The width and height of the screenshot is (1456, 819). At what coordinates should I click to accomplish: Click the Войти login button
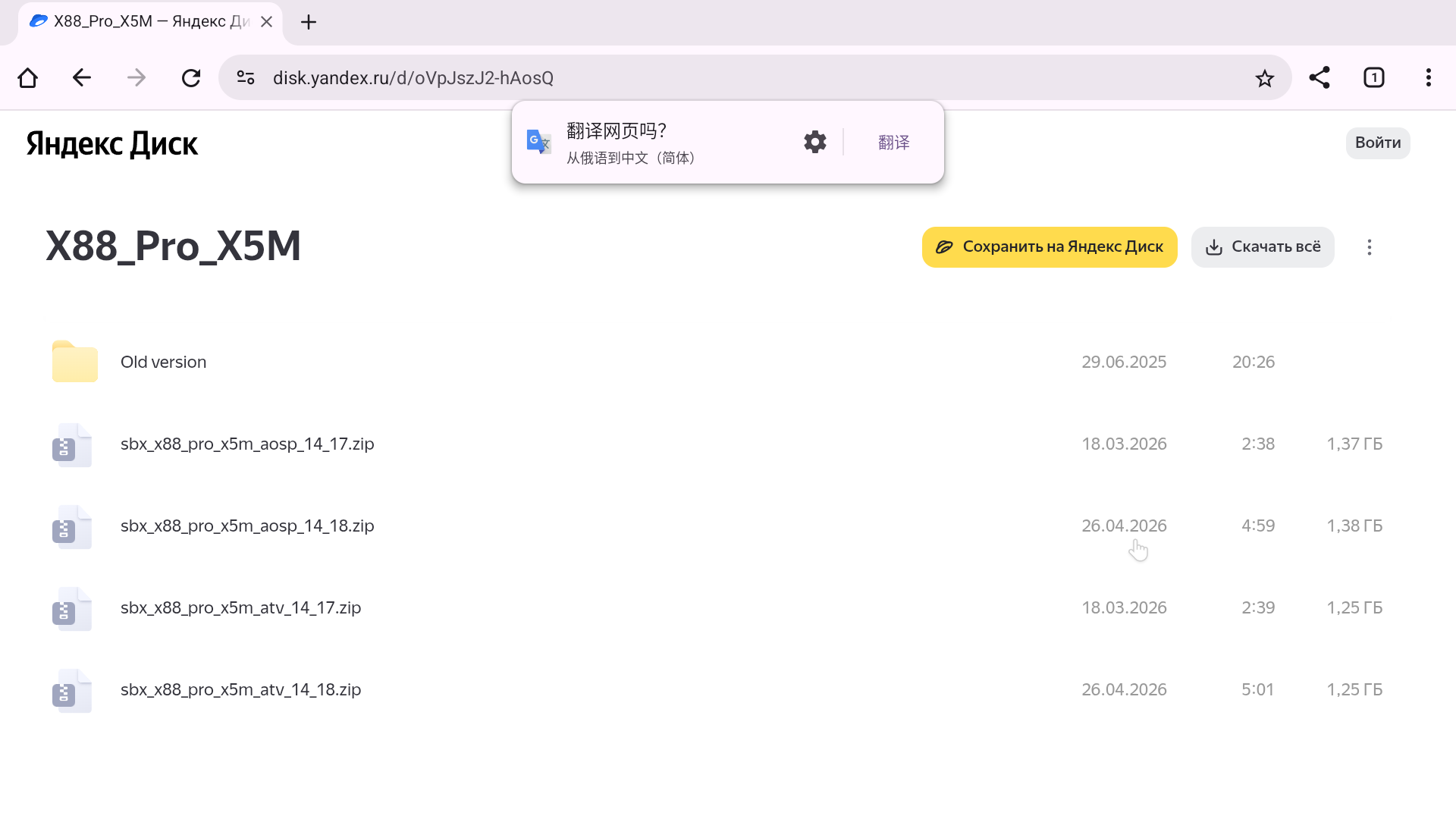(1378, 143)
